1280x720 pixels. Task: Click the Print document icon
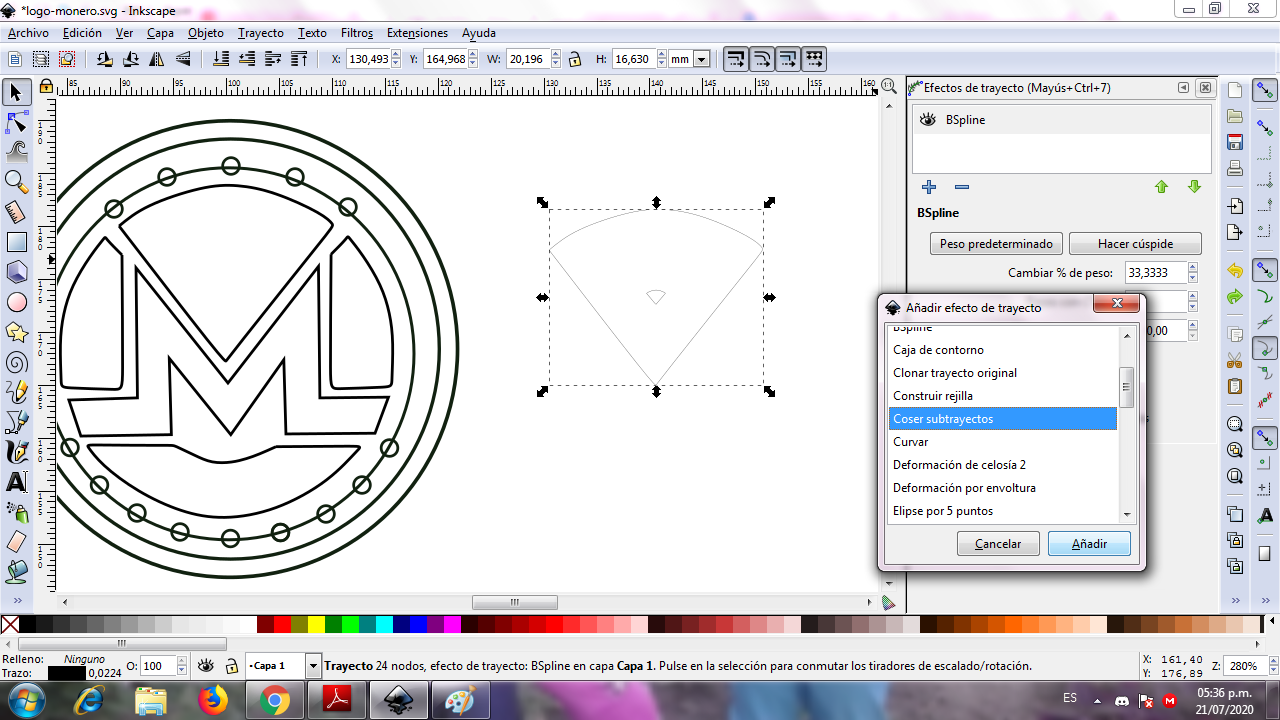coord(1235,167)
